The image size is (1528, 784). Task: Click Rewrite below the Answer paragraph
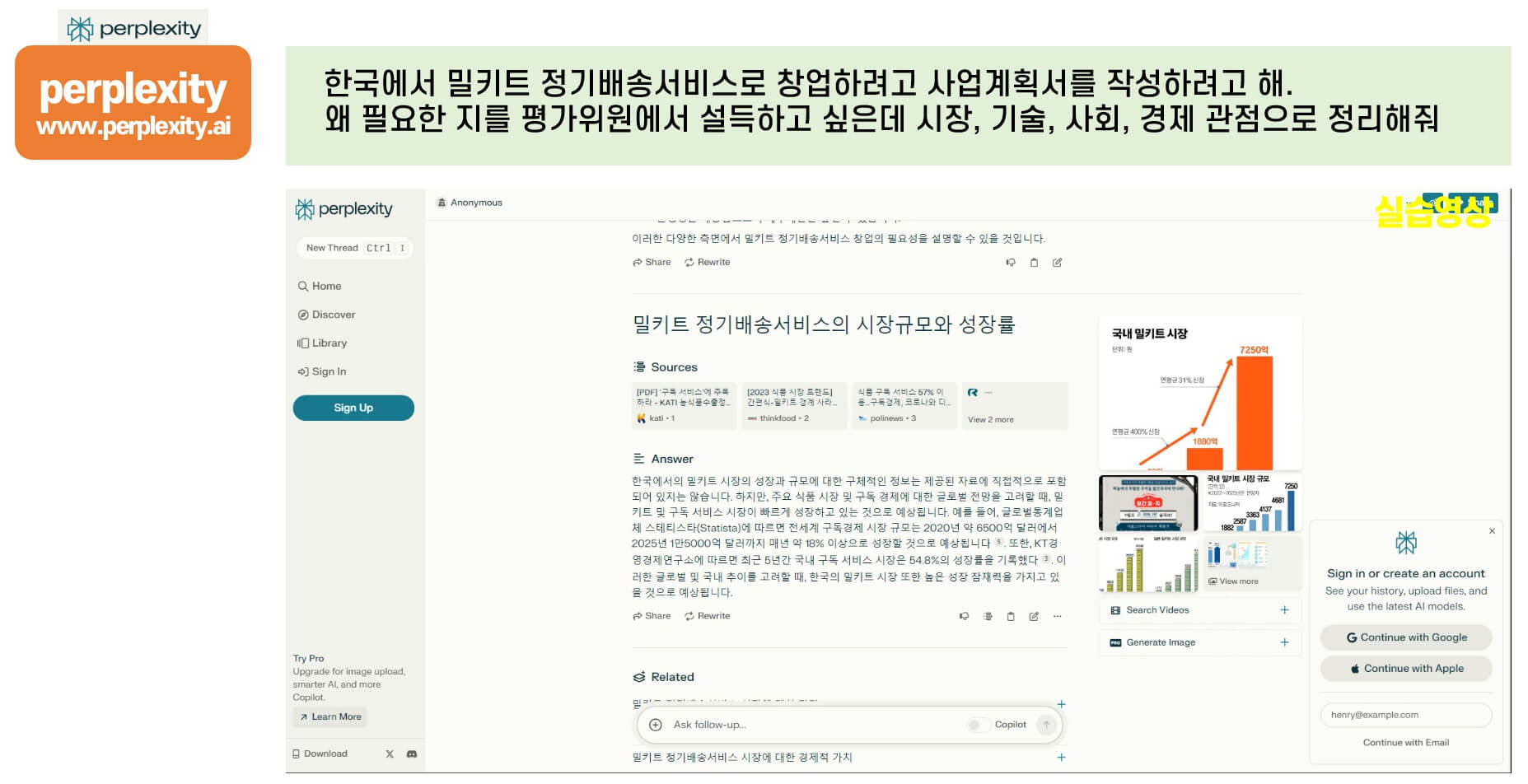708,616
